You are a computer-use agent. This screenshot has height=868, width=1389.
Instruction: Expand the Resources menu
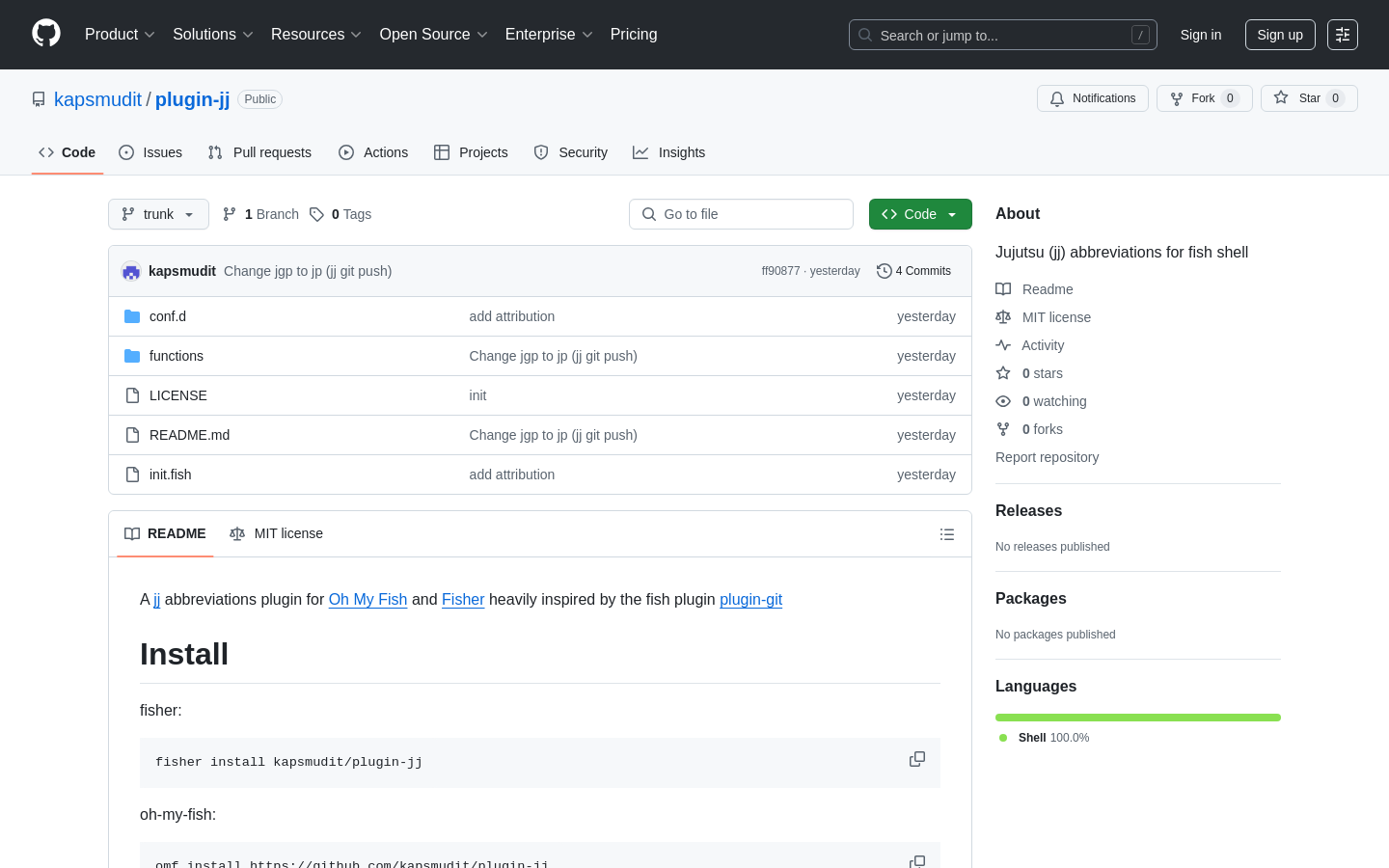point(316,35)
